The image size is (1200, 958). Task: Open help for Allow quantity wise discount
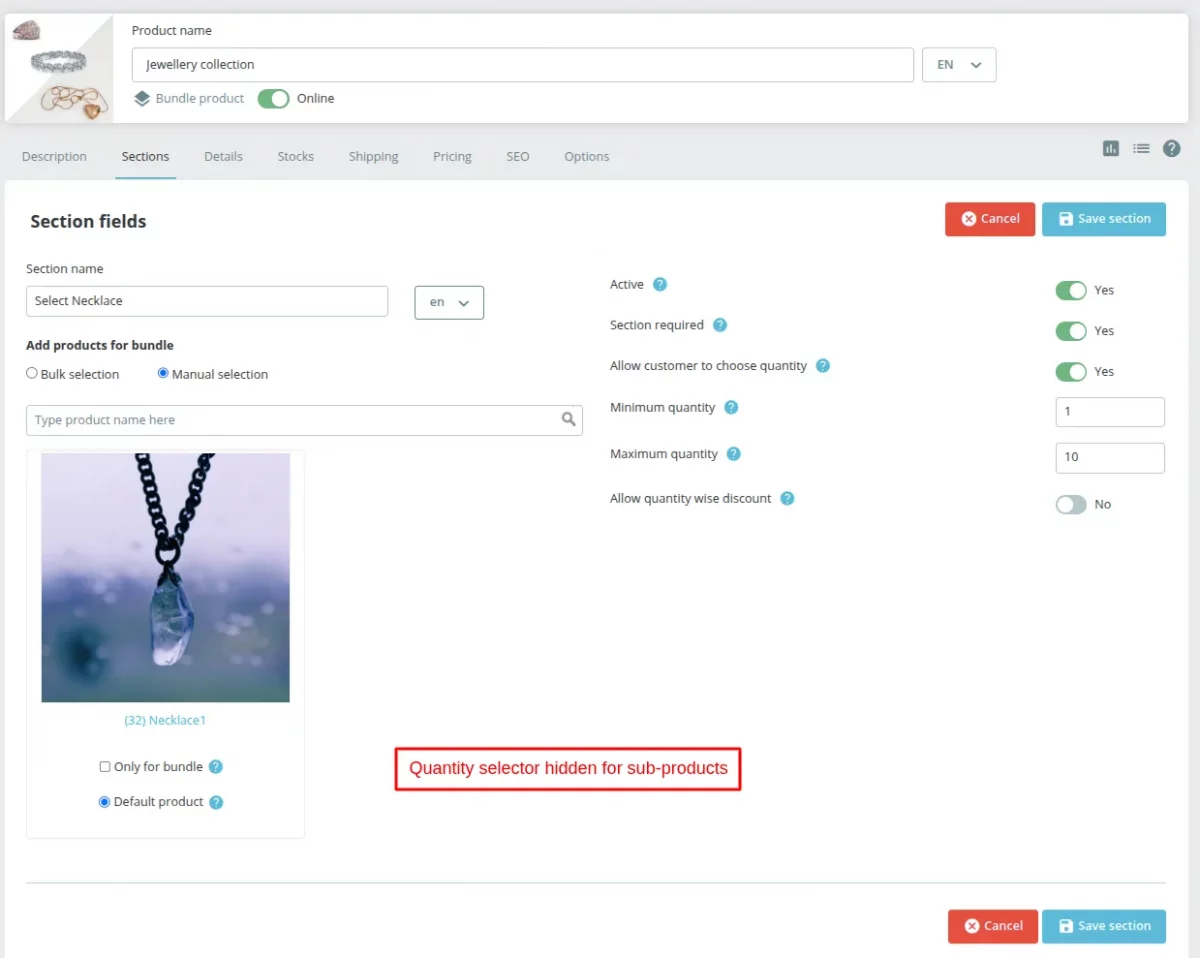coord(787,498)
